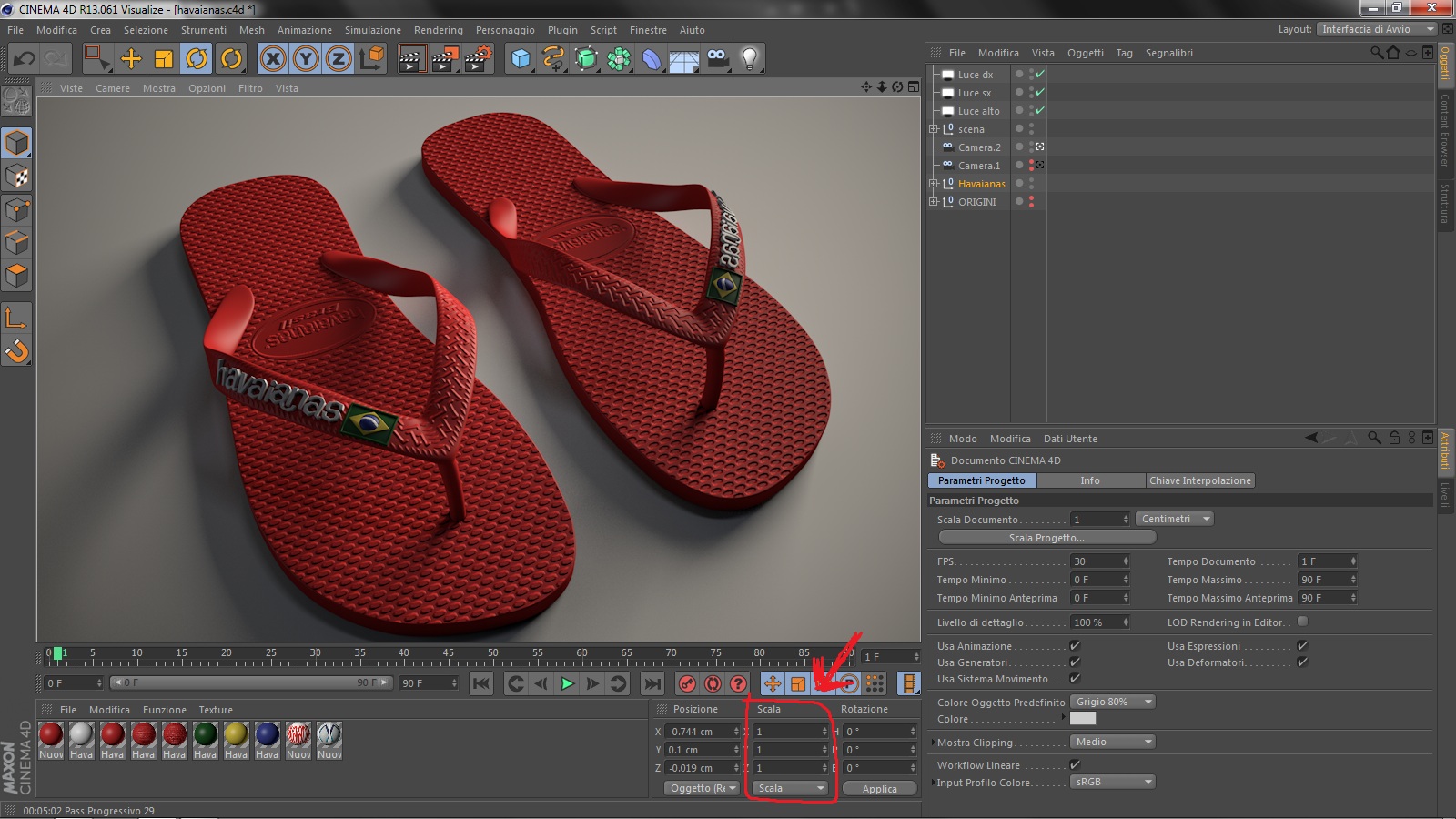Click the Record active objects button
1456x819 pixels.
tap(688, 683)
